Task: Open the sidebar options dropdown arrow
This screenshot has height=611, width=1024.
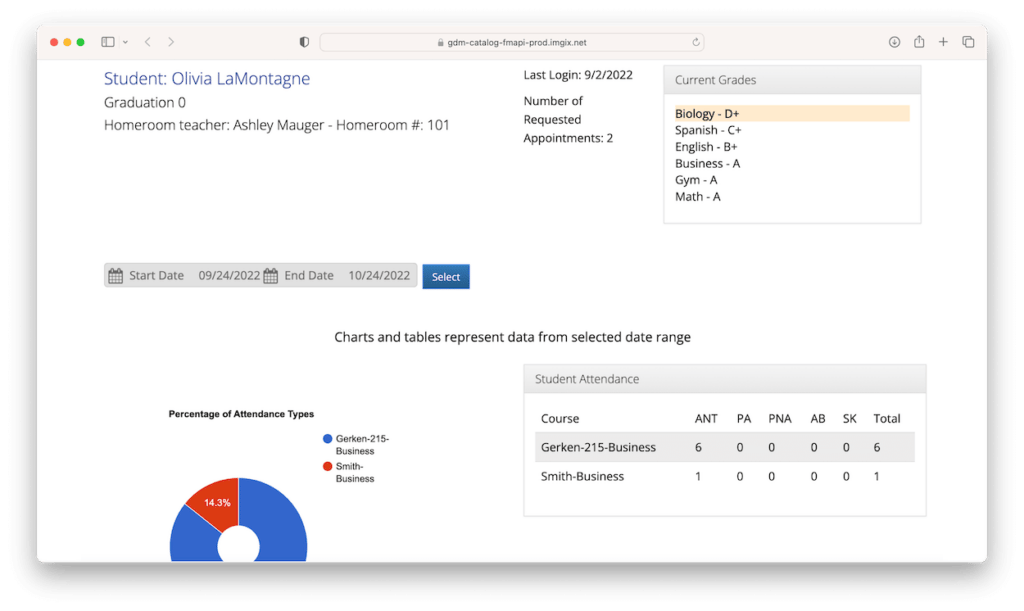Action: tap(125, 42)
